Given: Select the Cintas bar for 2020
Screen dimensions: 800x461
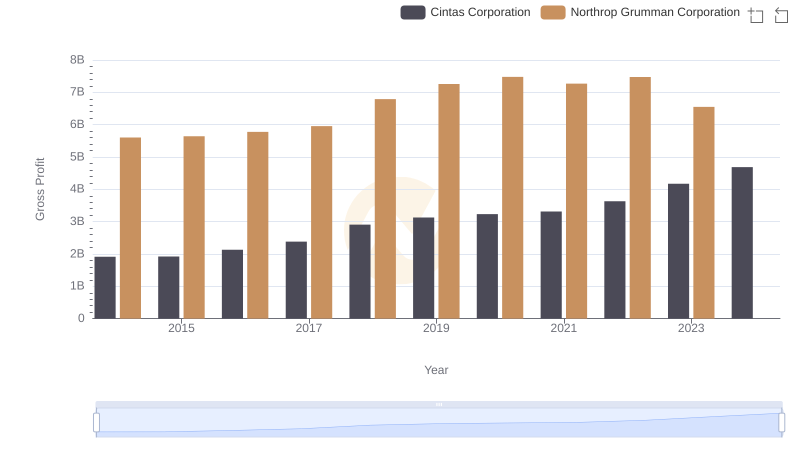Looking at the screenshot, I should (487, 266).
